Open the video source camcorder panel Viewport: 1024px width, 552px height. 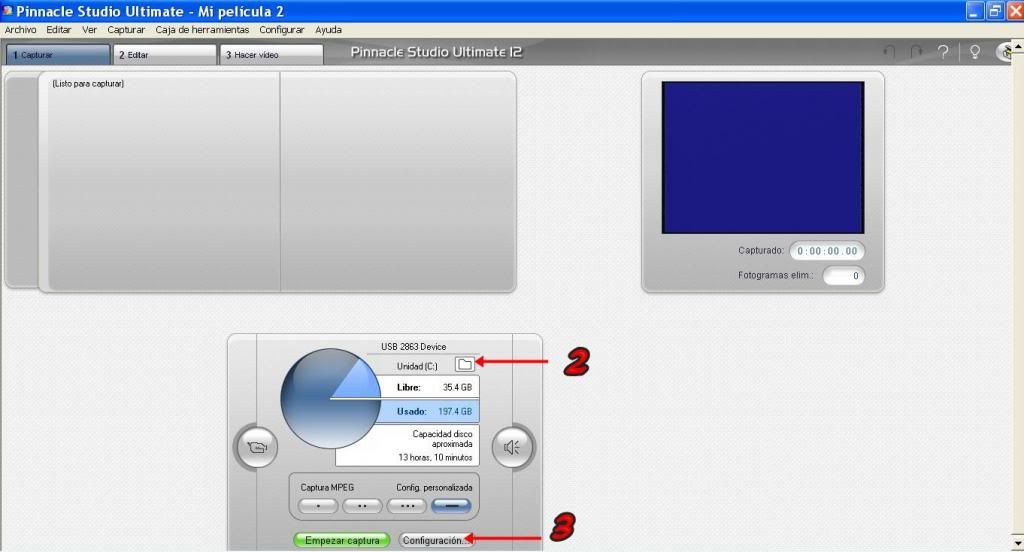(x=257, y=447)
